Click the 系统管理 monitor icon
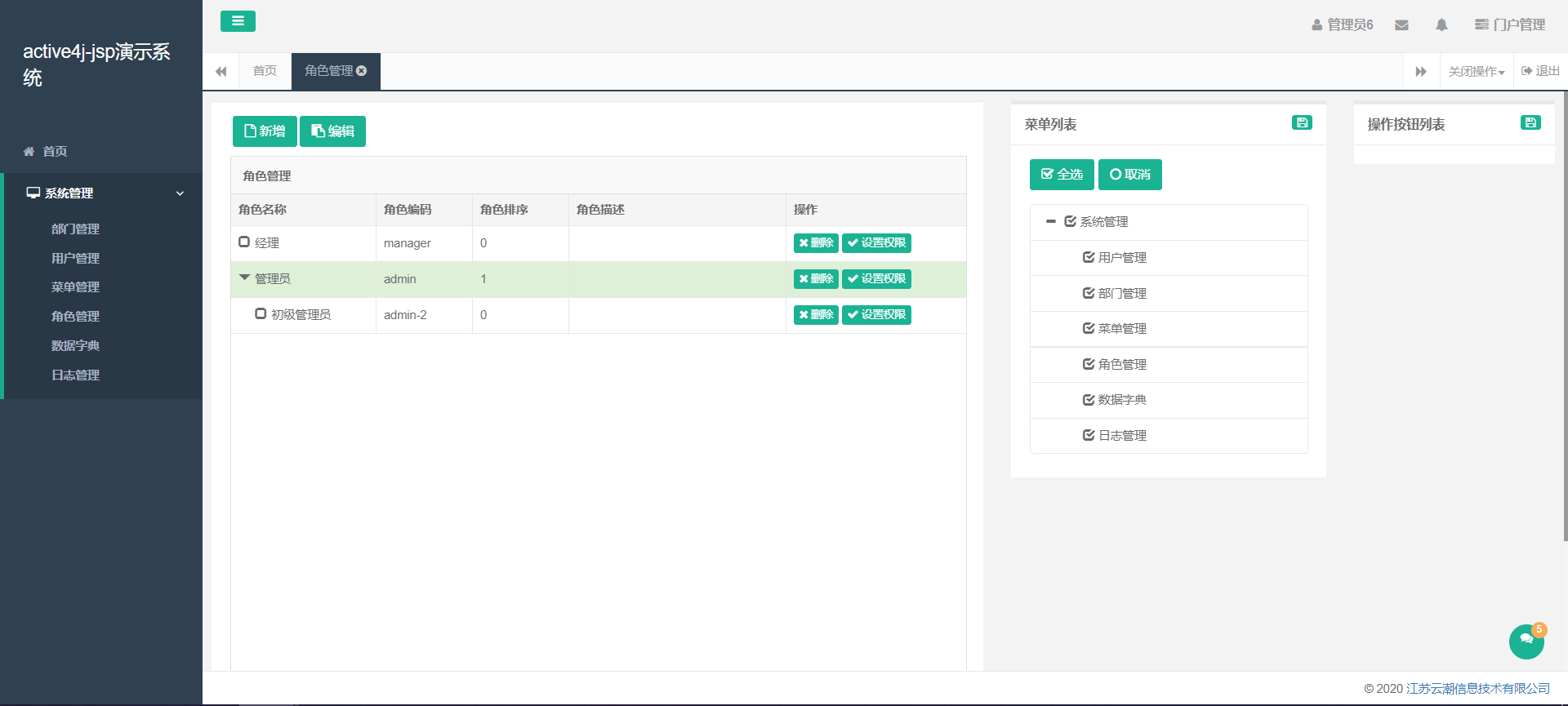This screenshot has height=706, width=1568. (33, 193)
